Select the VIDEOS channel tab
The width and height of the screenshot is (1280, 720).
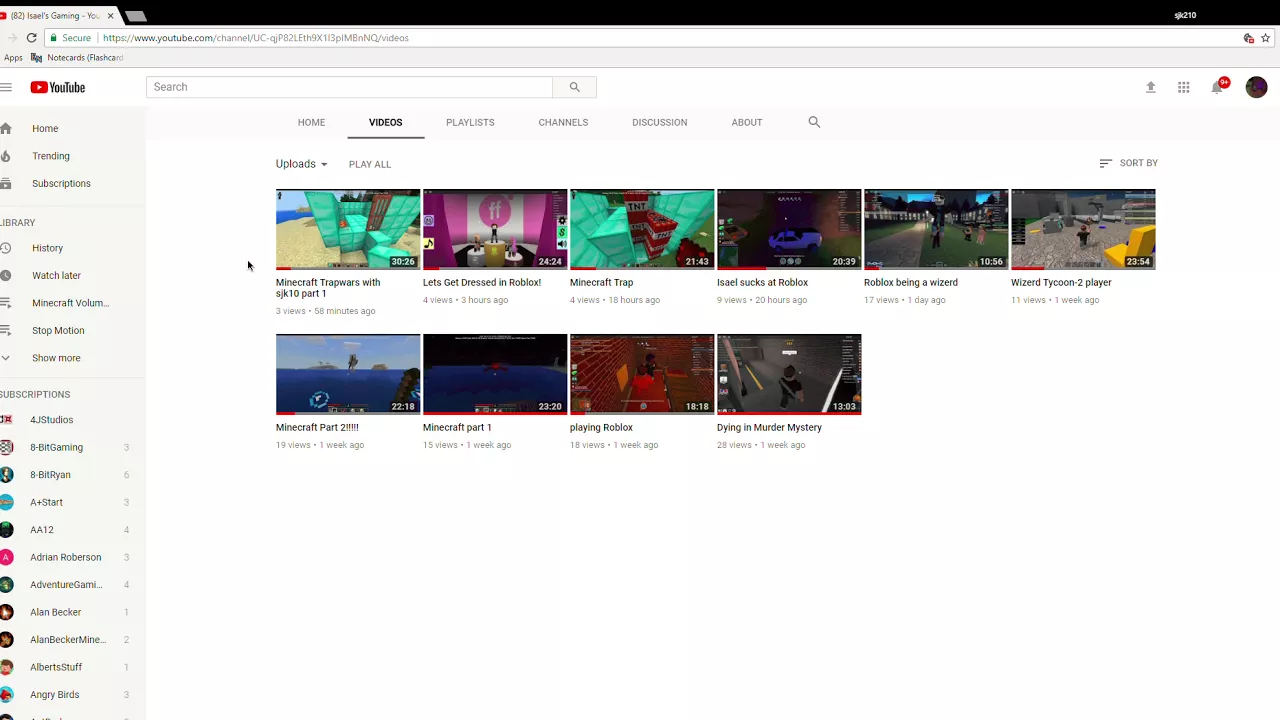coord(385,122)
